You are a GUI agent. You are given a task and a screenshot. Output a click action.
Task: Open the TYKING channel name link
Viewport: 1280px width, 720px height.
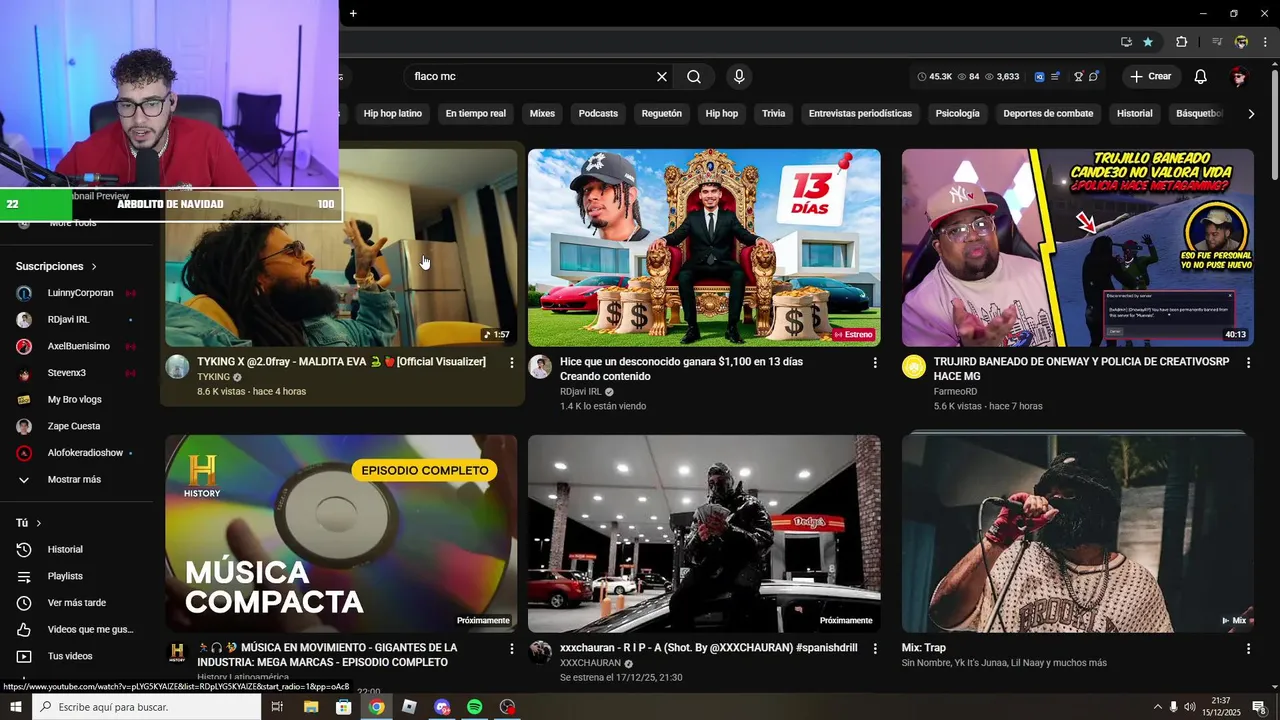213,377
